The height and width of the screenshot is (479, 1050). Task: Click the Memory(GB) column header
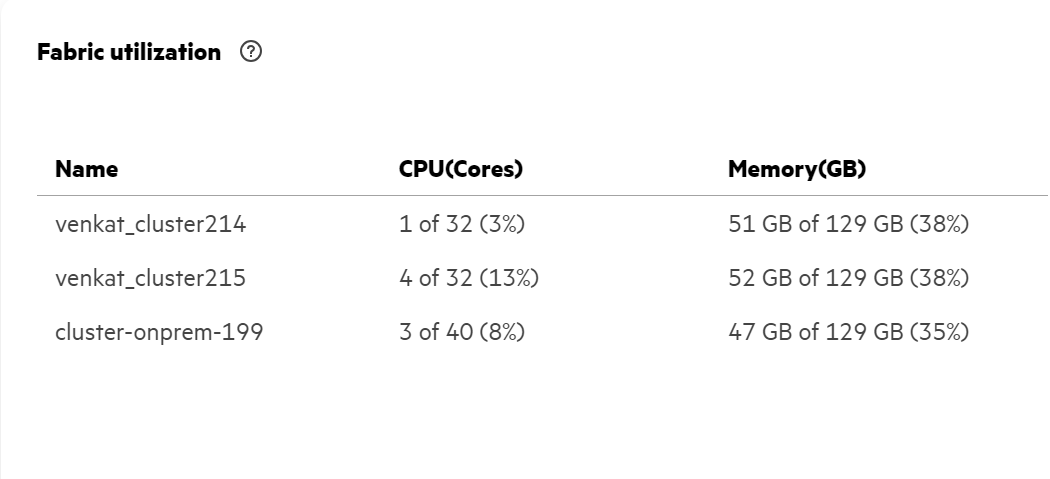797,169
